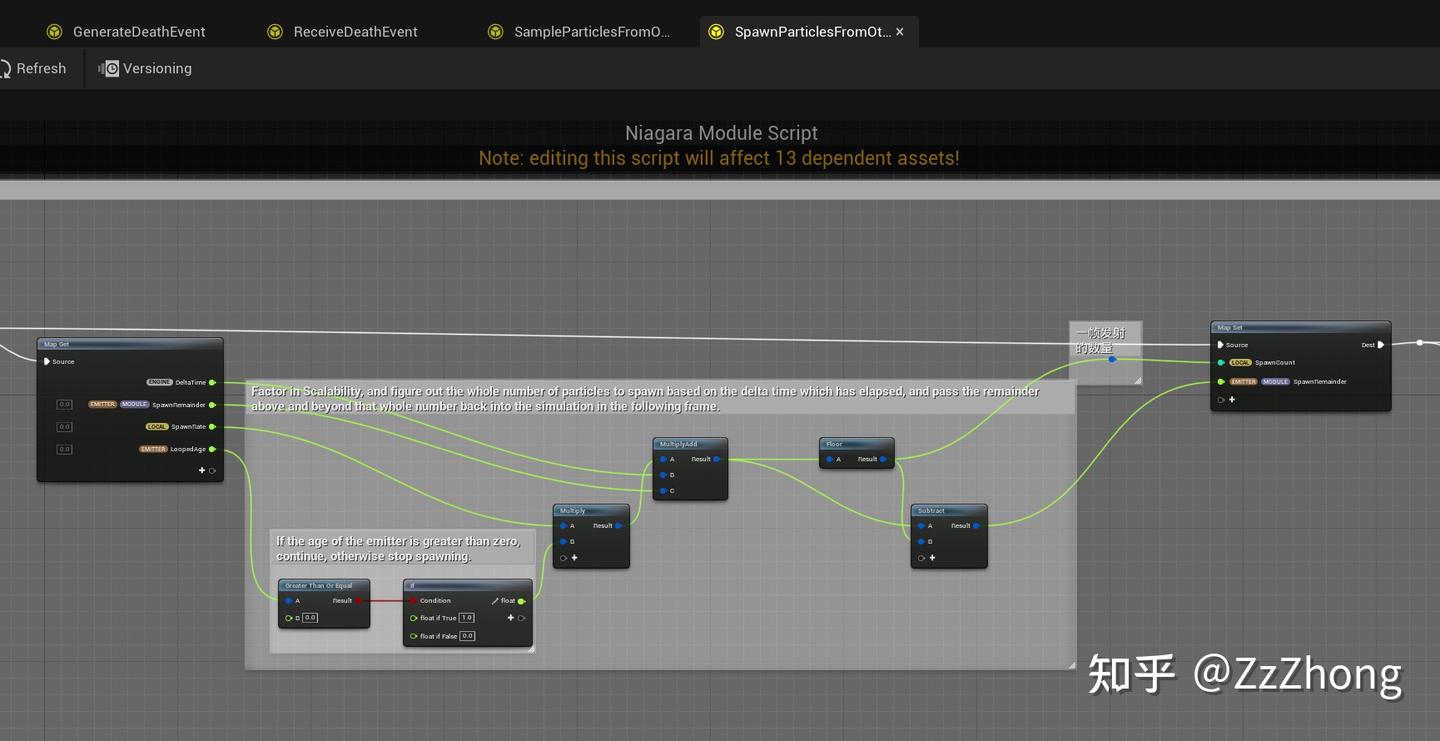
Task: Click Greater Than Or Equal node title
Action: pos(319,586)
